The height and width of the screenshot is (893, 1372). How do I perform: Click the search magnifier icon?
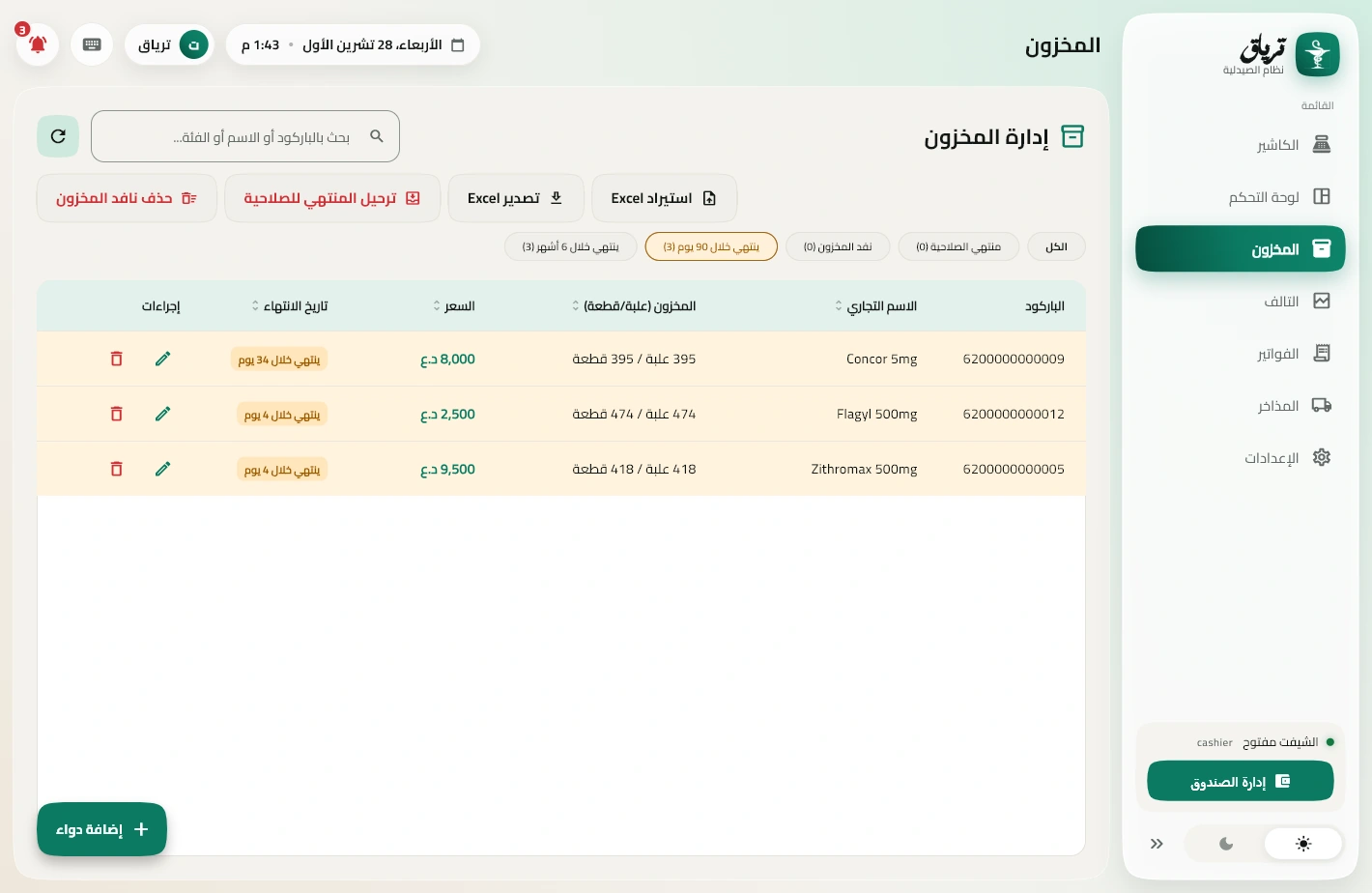(377, 136)
